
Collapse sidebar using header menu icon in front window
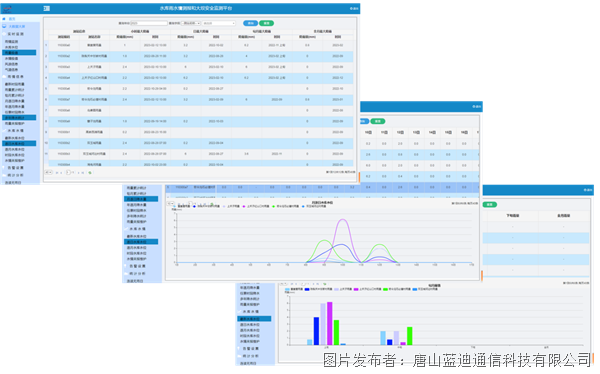pyautogui.click(x=47, y=8)
